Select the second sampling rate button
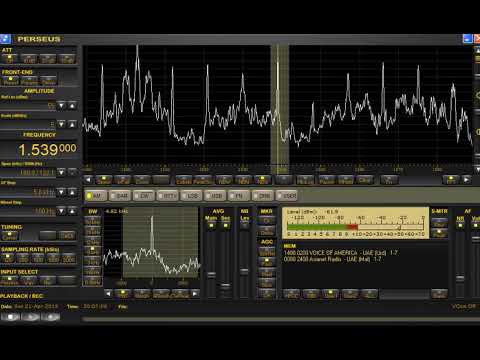Viewport: 480px width, 360px height. 23,259
